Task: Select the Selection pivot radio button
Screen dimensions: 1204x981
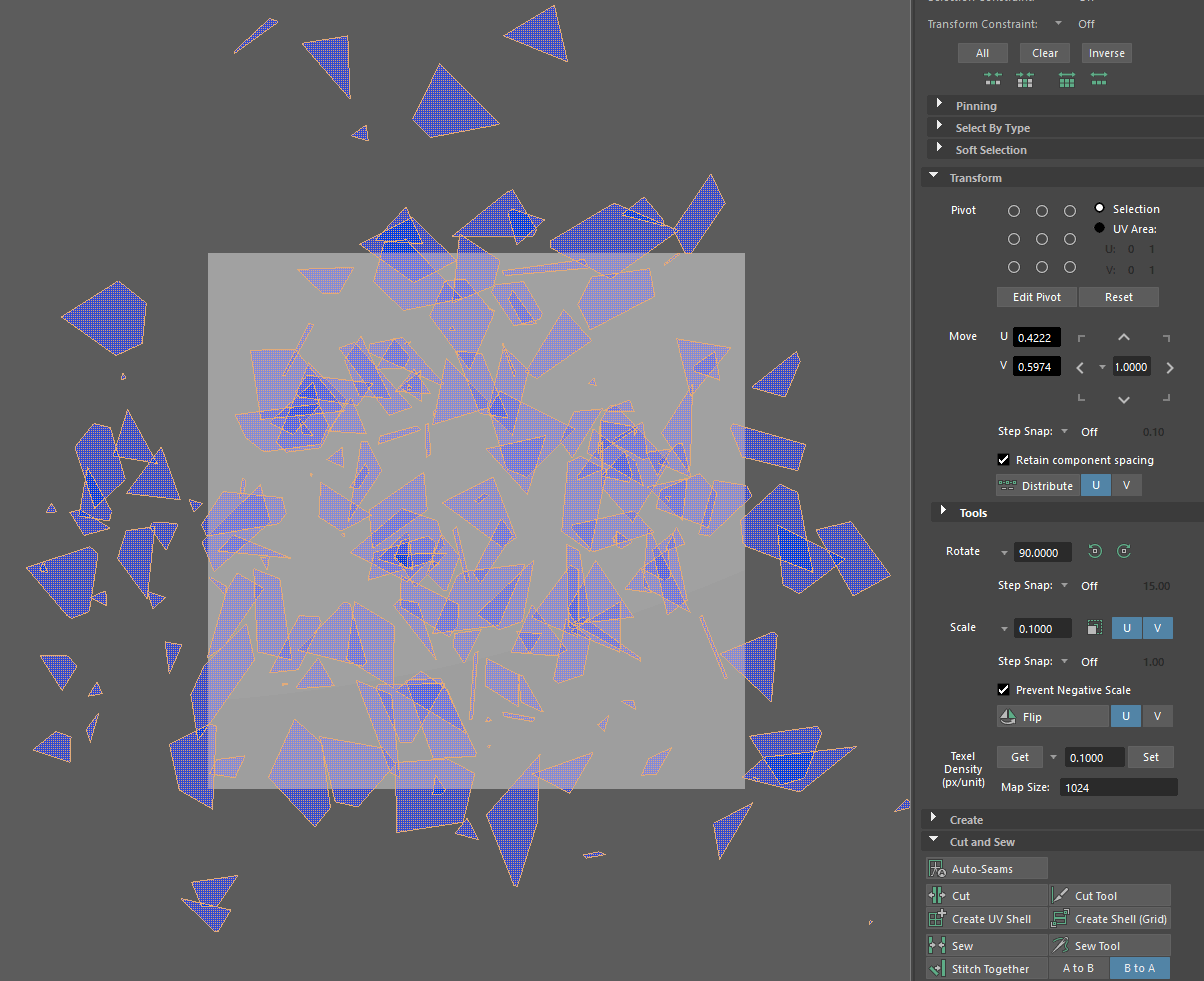Action: tap(1100, 208)
